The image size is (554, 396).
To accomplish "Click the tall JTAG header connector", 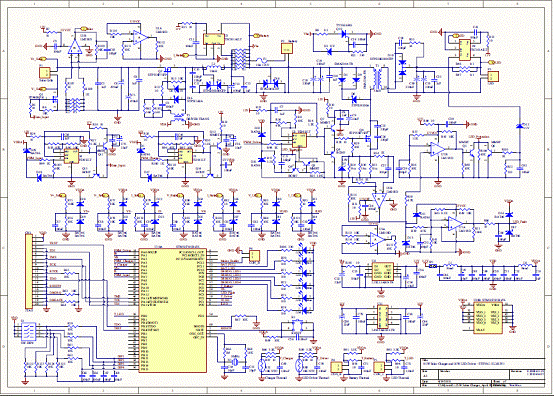I will click(29, 271).
